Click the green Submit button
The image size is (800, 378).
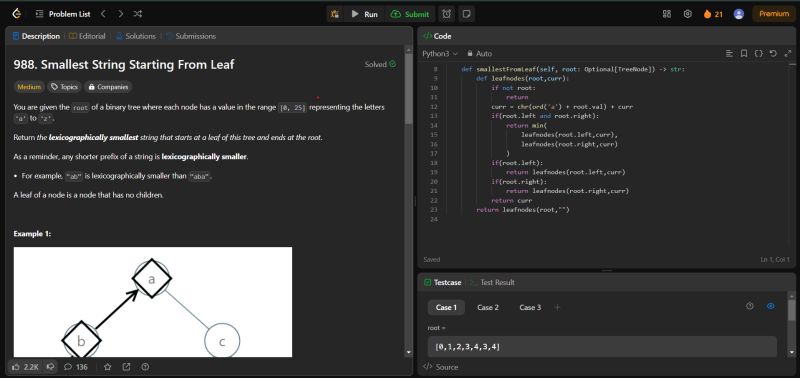click(410, 14)
